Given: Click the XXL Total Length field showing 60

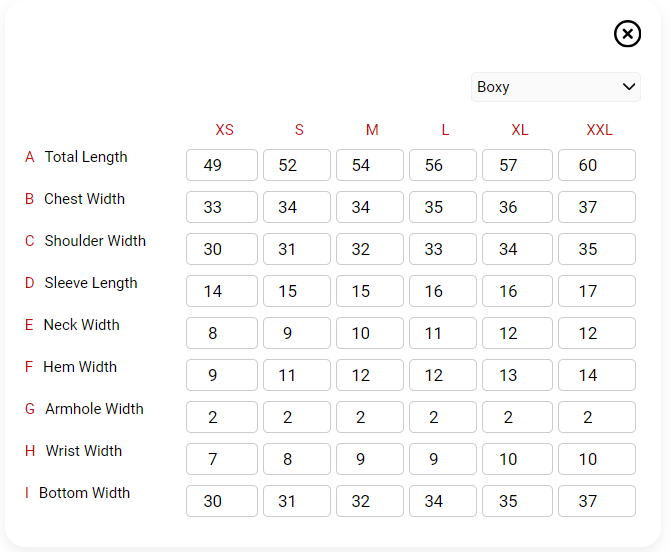Looking at the screenshot, I should click(597, 165).
